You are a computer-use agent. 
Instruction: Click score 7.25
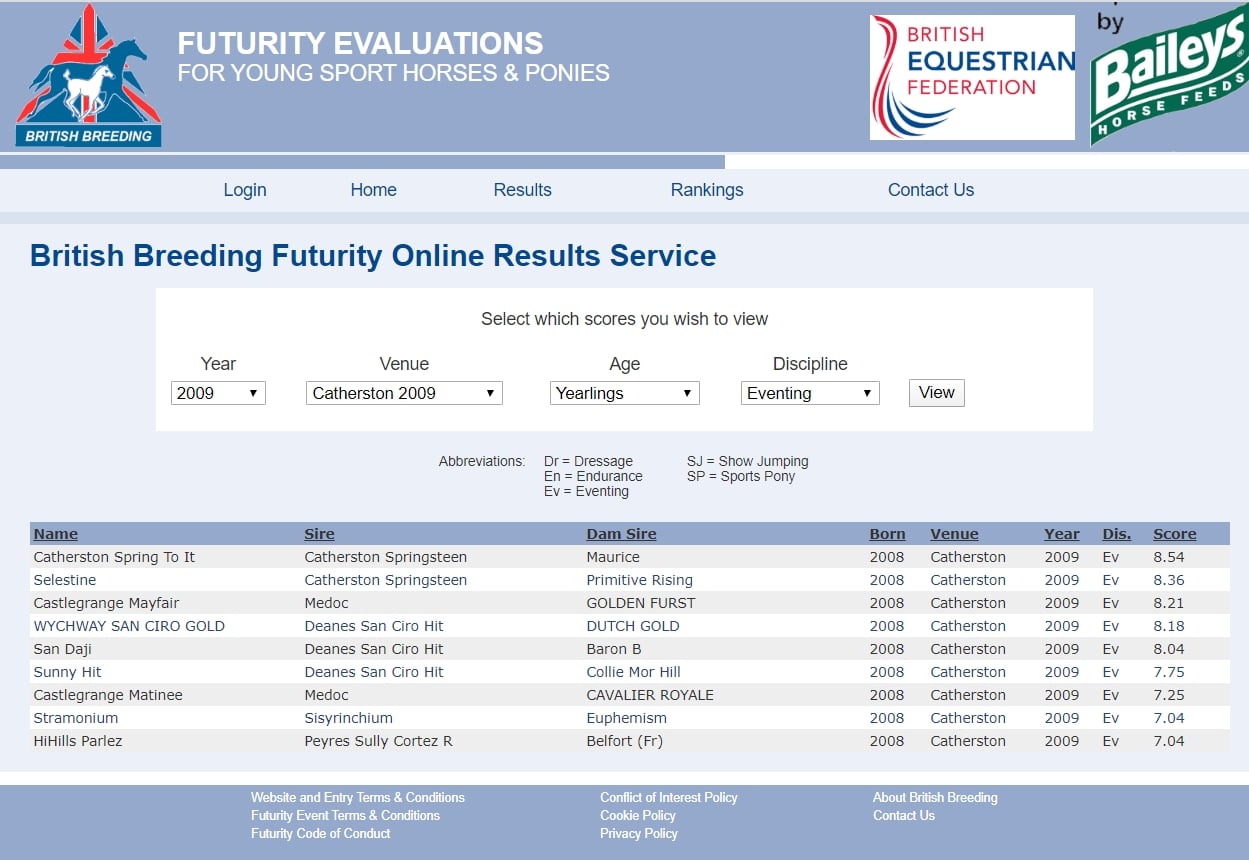point(1169,695)
